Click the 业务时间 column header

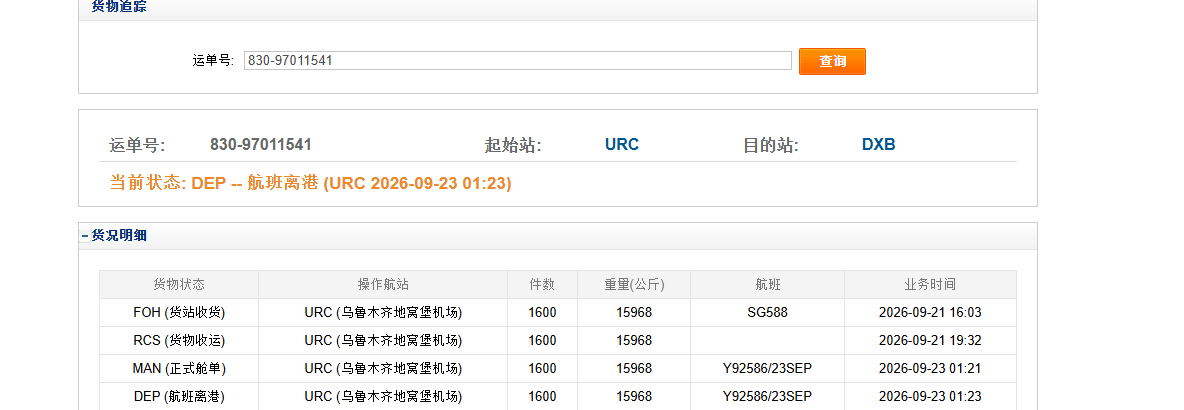(930, 285)
